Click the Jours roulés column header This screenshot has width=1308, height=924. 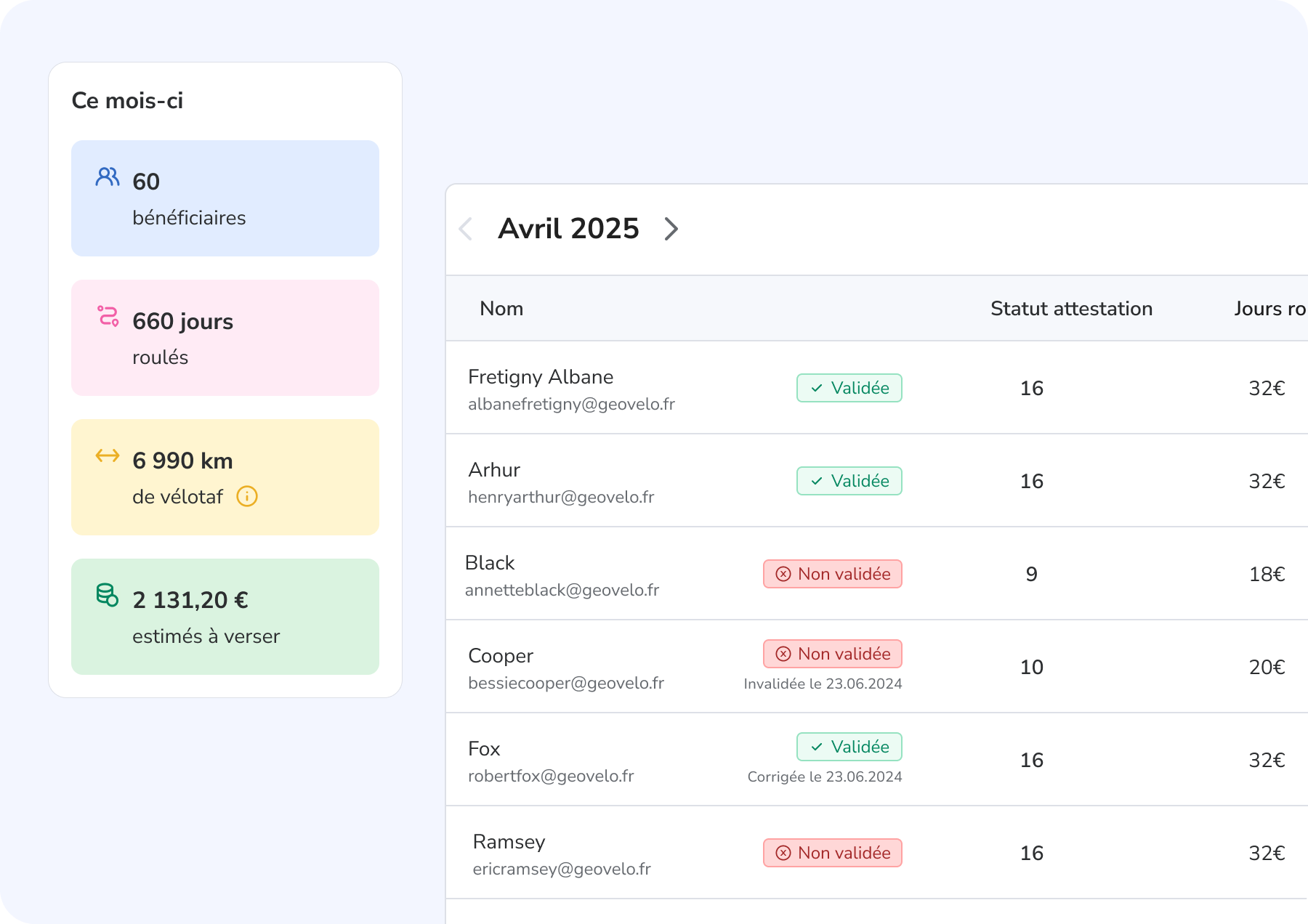(1270, 309)
